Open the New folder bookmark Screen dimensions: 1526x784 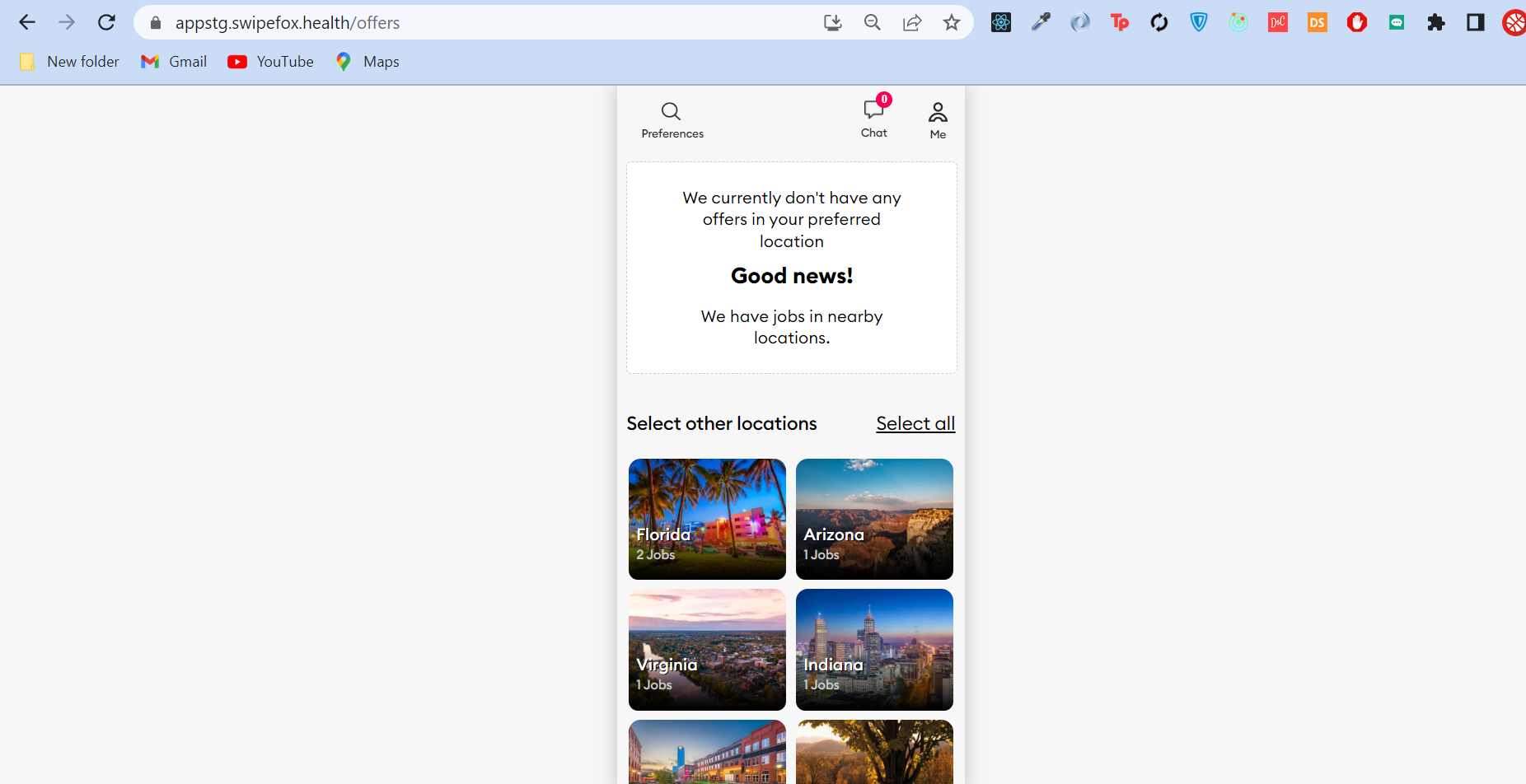69,62
